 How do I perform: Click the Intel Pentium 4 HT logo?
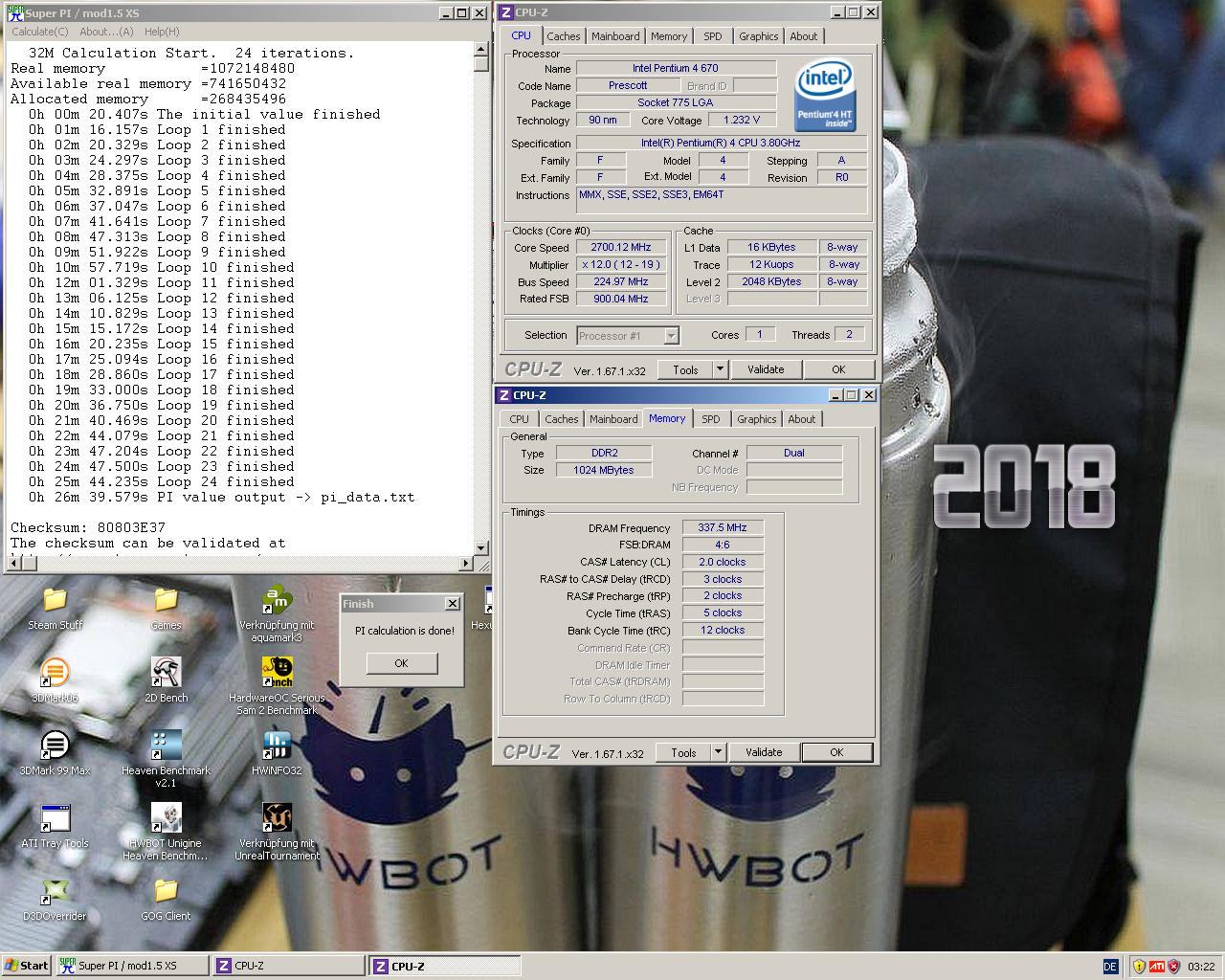click(825, 96)
